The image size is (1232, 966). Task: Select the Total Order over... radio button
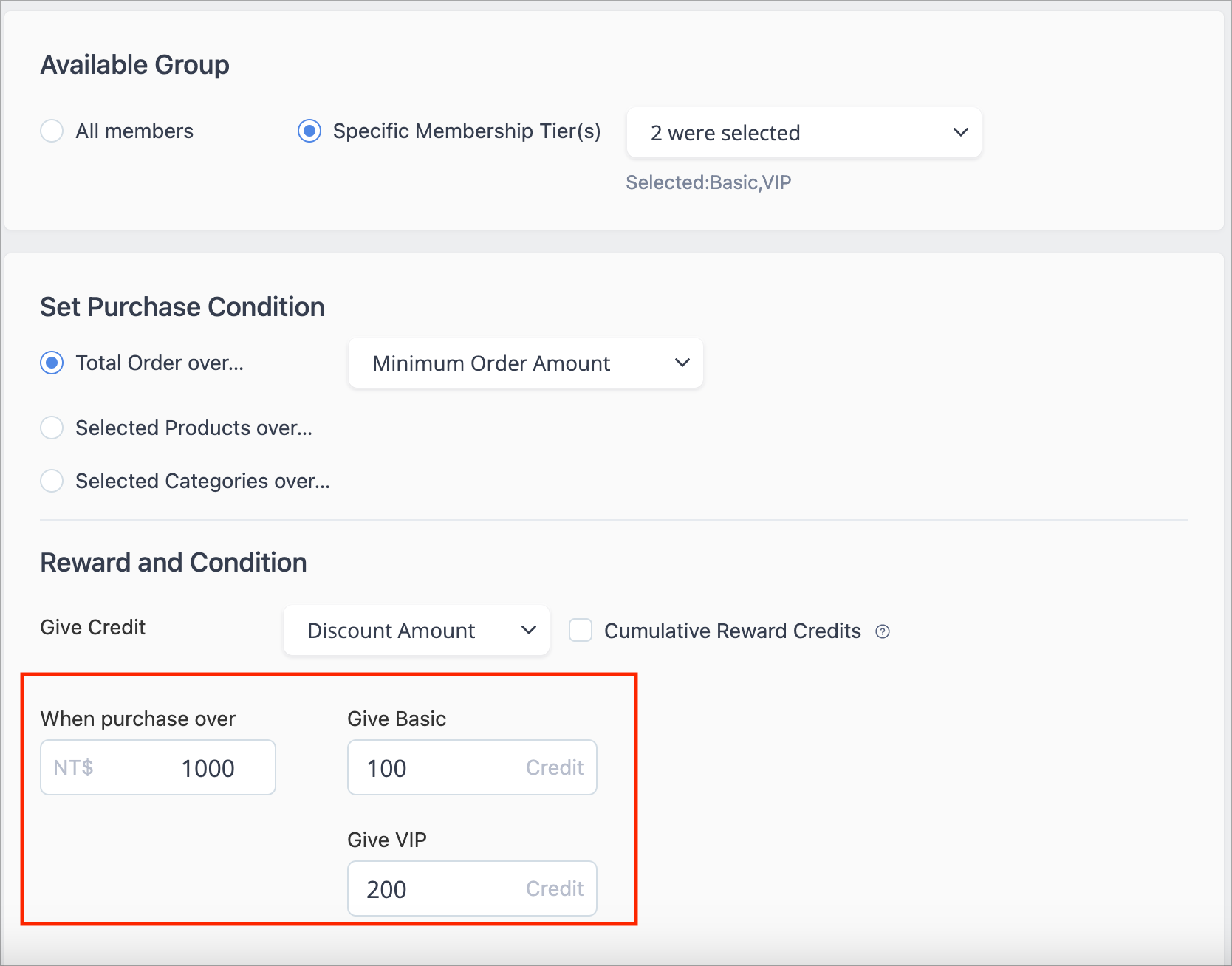[52, 363]
